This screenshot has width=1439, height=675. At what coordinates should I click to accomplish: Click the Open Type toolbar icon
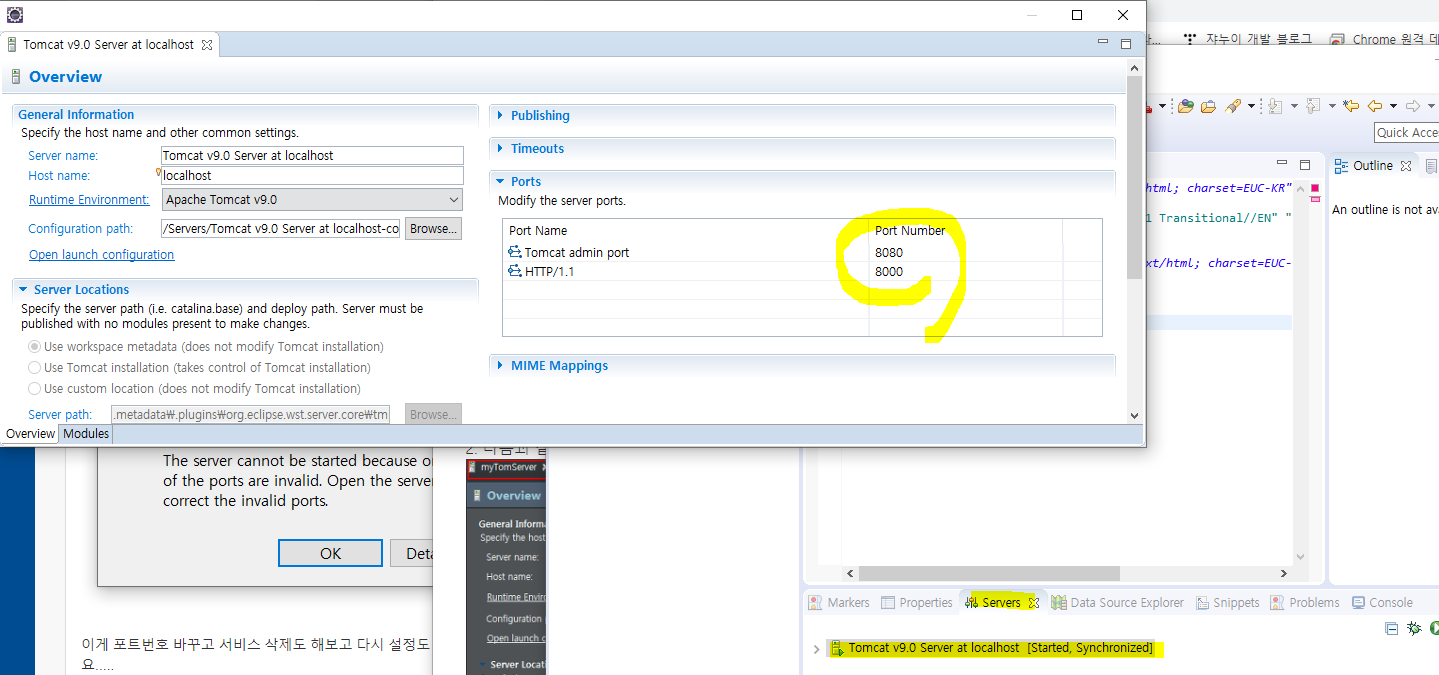click(1186, 106)
